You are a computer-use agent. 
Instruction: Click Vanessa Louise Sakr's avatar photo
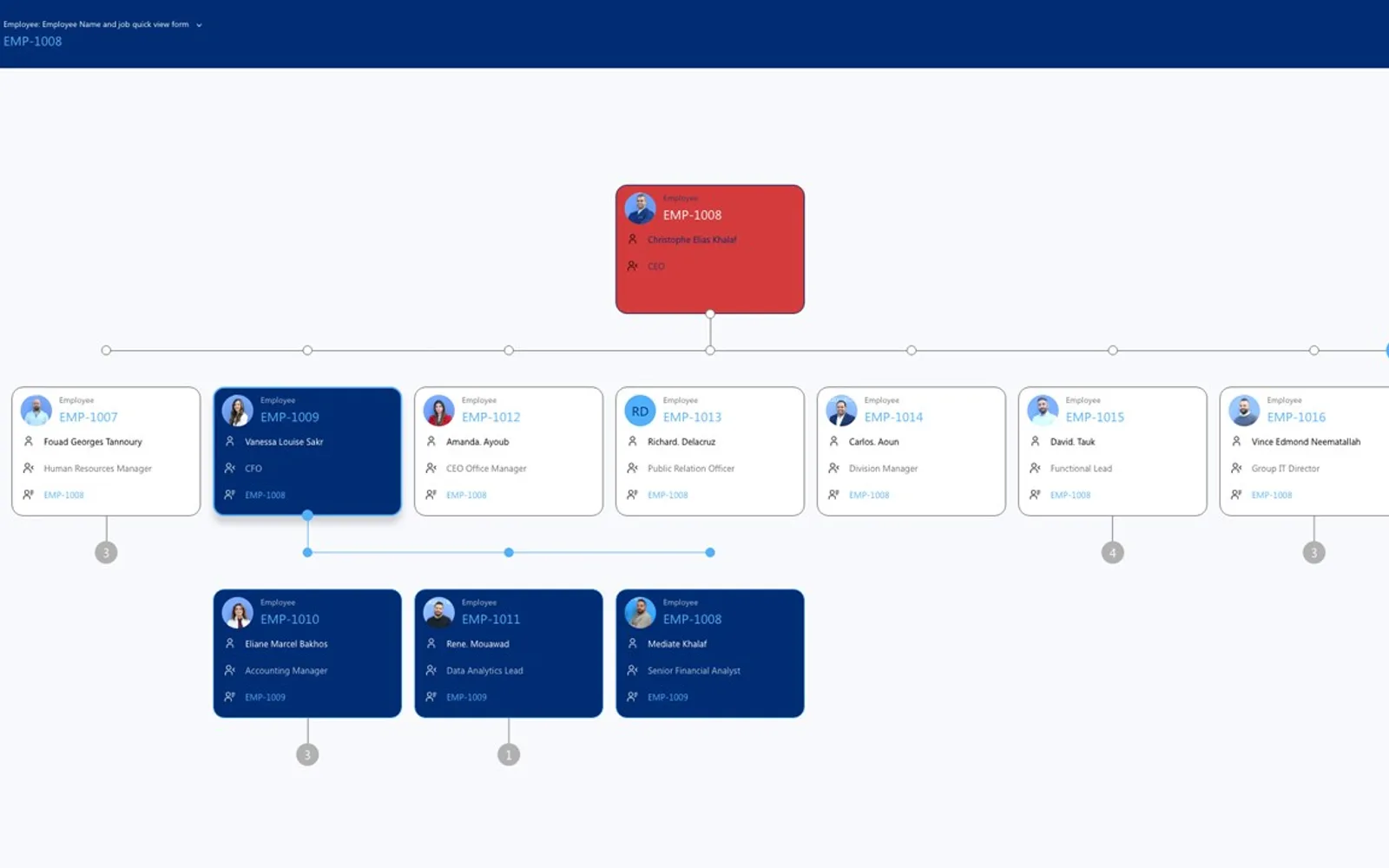tap(238, 411)
